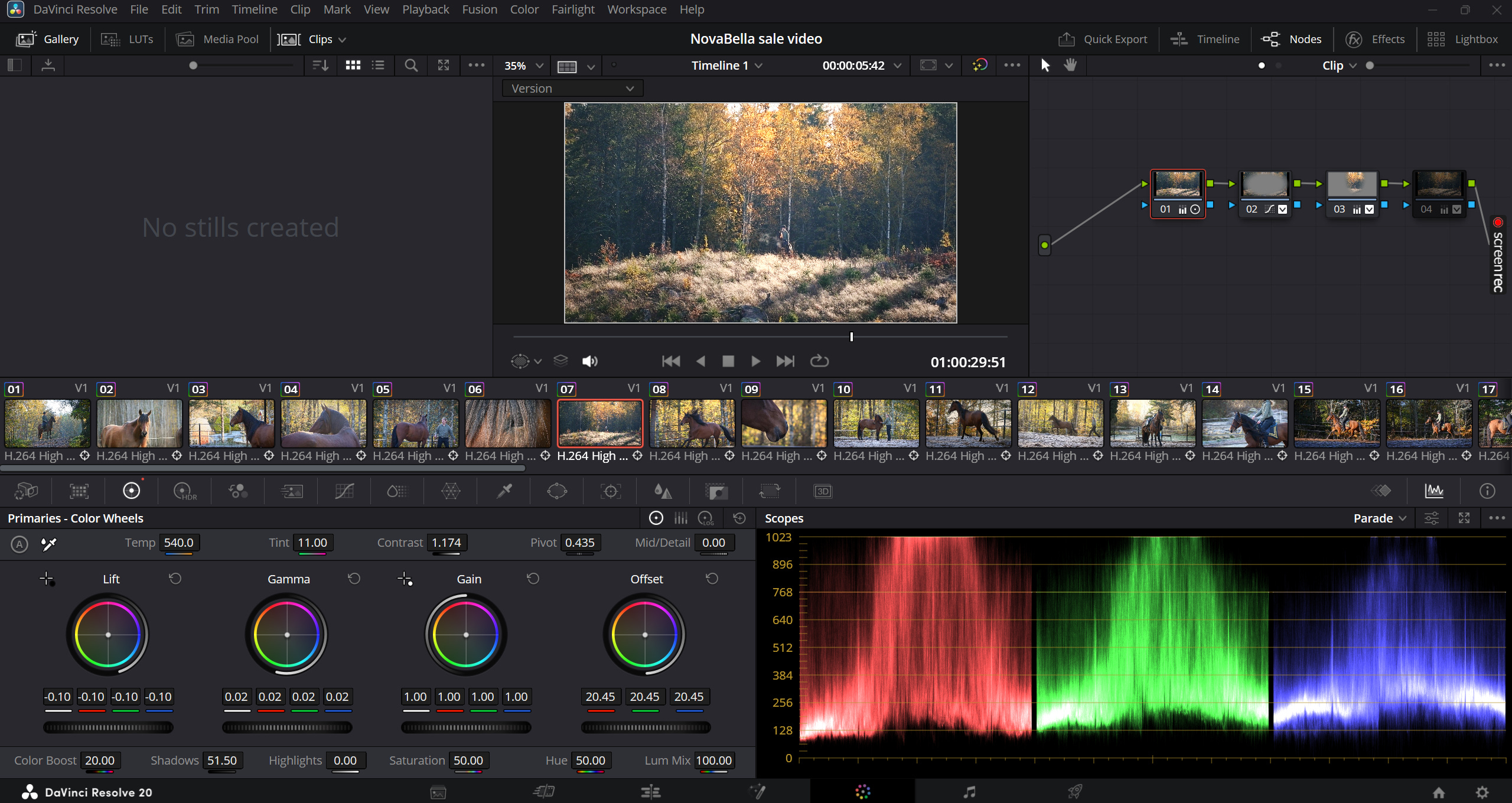Reset the Lift wheel

[x=175, y=579]
